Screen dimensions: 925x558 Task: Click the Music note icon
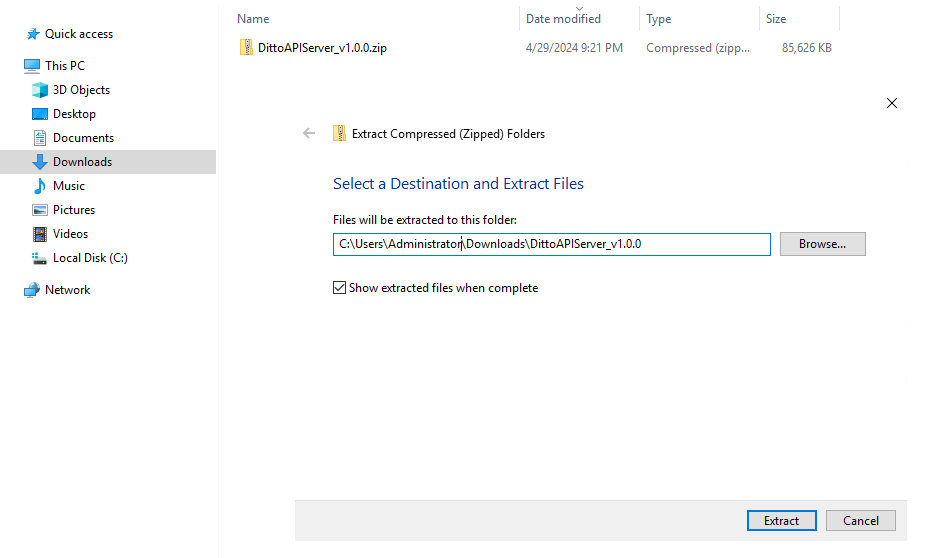40,186
